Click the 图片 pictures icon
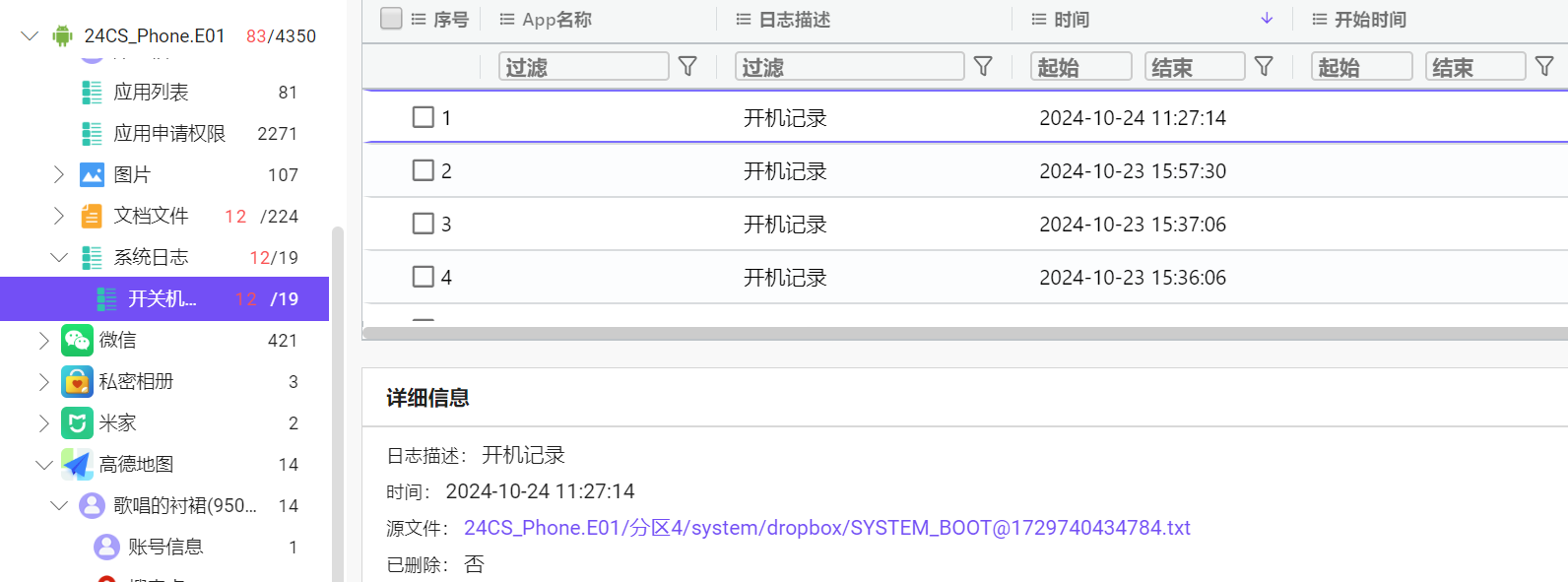The image size is (1568, 582). [x=92, y=175]
